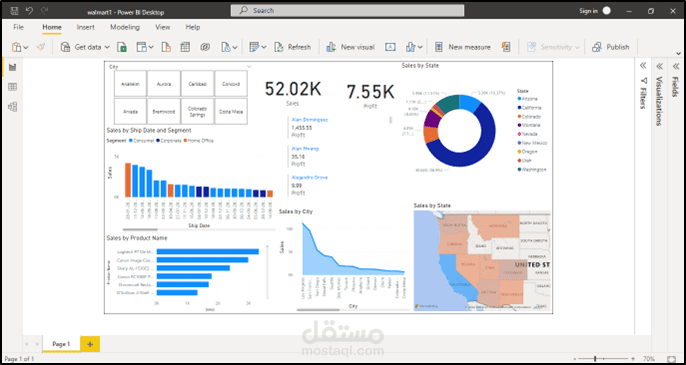Select the Format painter icon
The width and height of the screenshot is (686, 365).
(41, 47)
